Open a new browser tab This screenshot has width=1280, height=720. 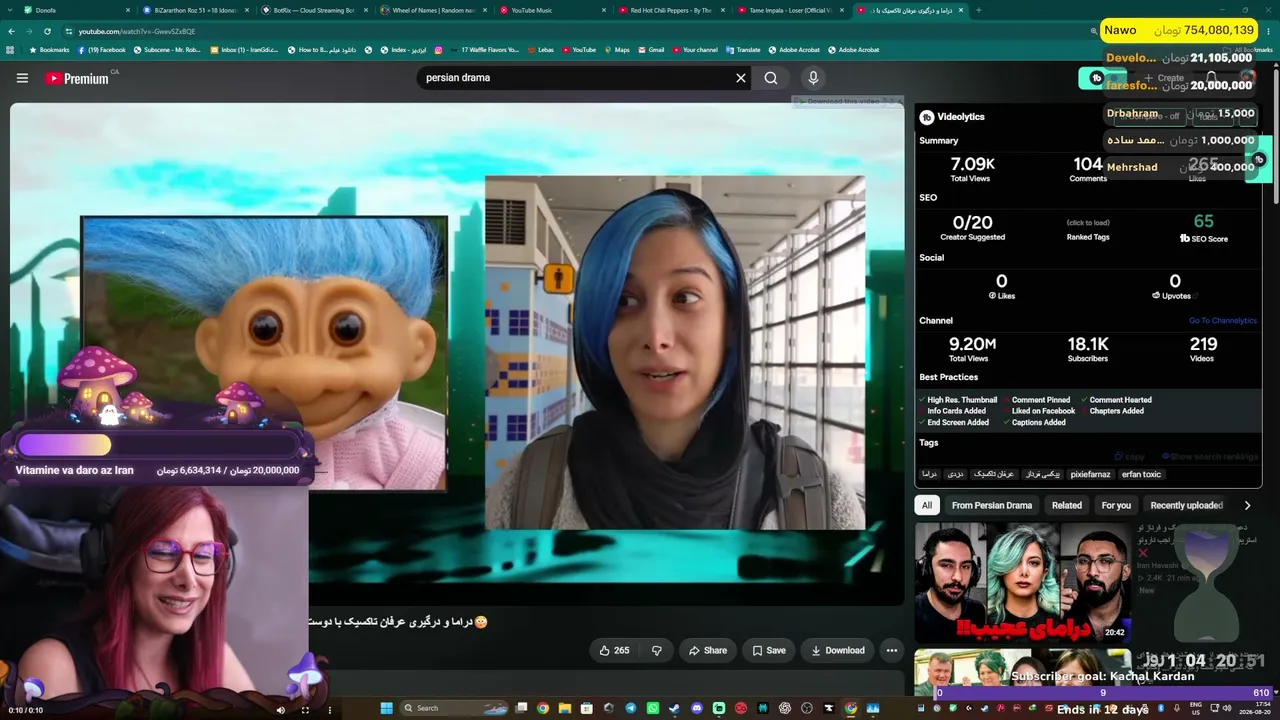[x=978, y=10]
